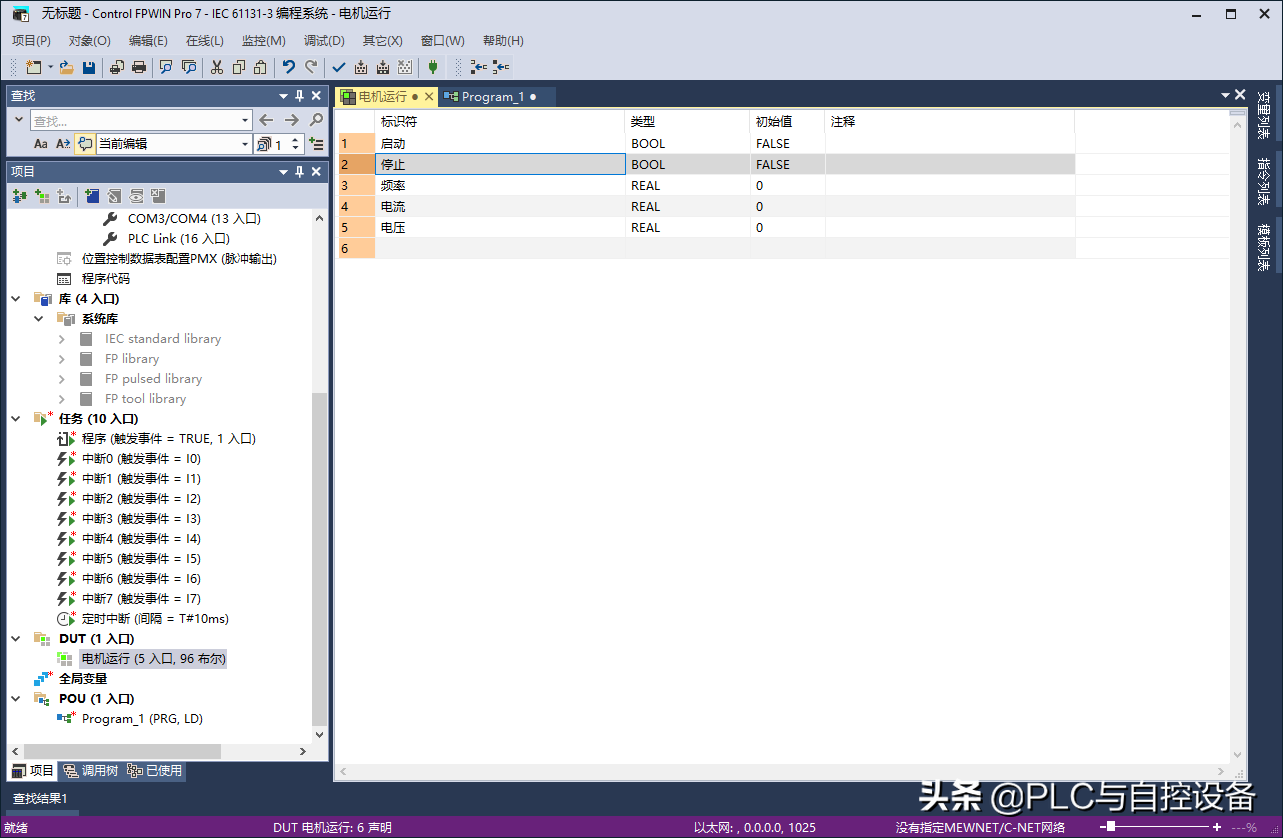This screenshot has width=1283, height=838.
Task: Click the Paste toolbar icon
Action: 260,67
